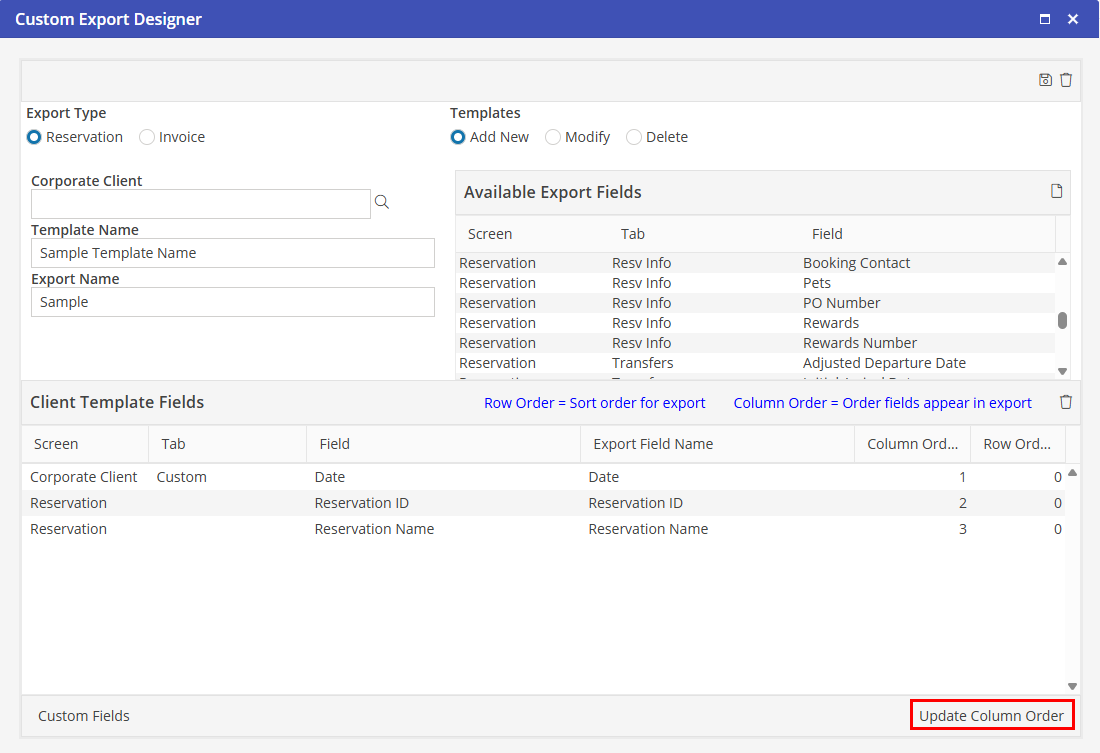Viewport: 1100px width, 753px height.
Task: Select the Reservation export type radio
Action: [35, 137]
